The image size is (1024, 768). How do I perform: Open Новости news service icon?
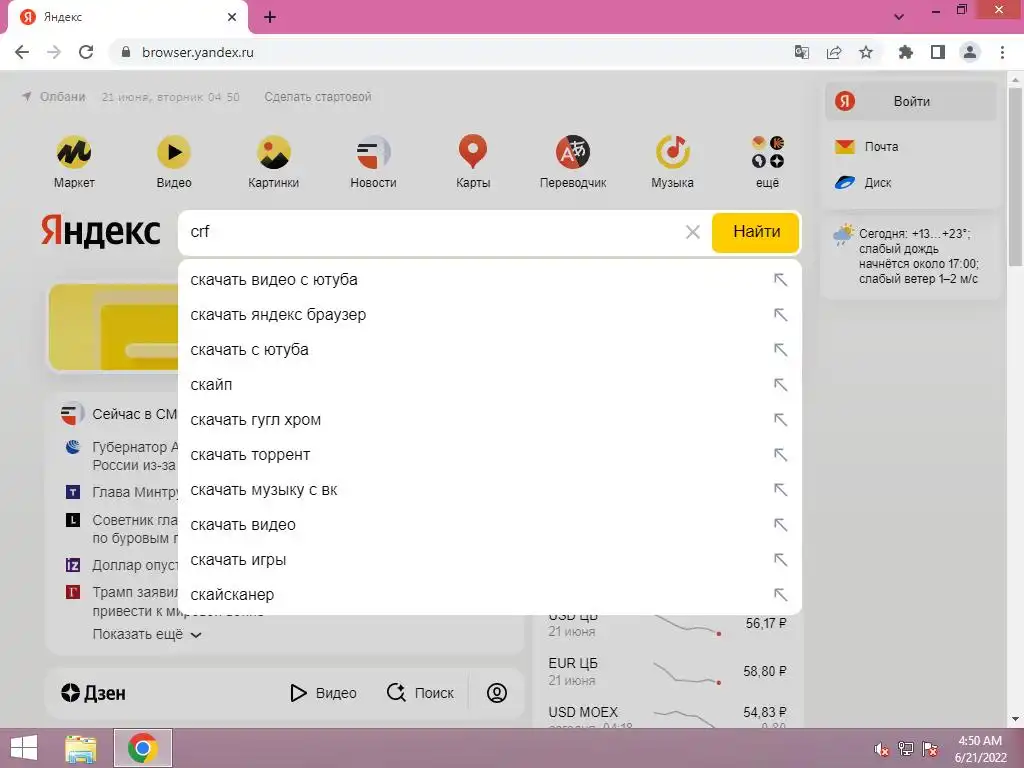[x=373, y=152]
